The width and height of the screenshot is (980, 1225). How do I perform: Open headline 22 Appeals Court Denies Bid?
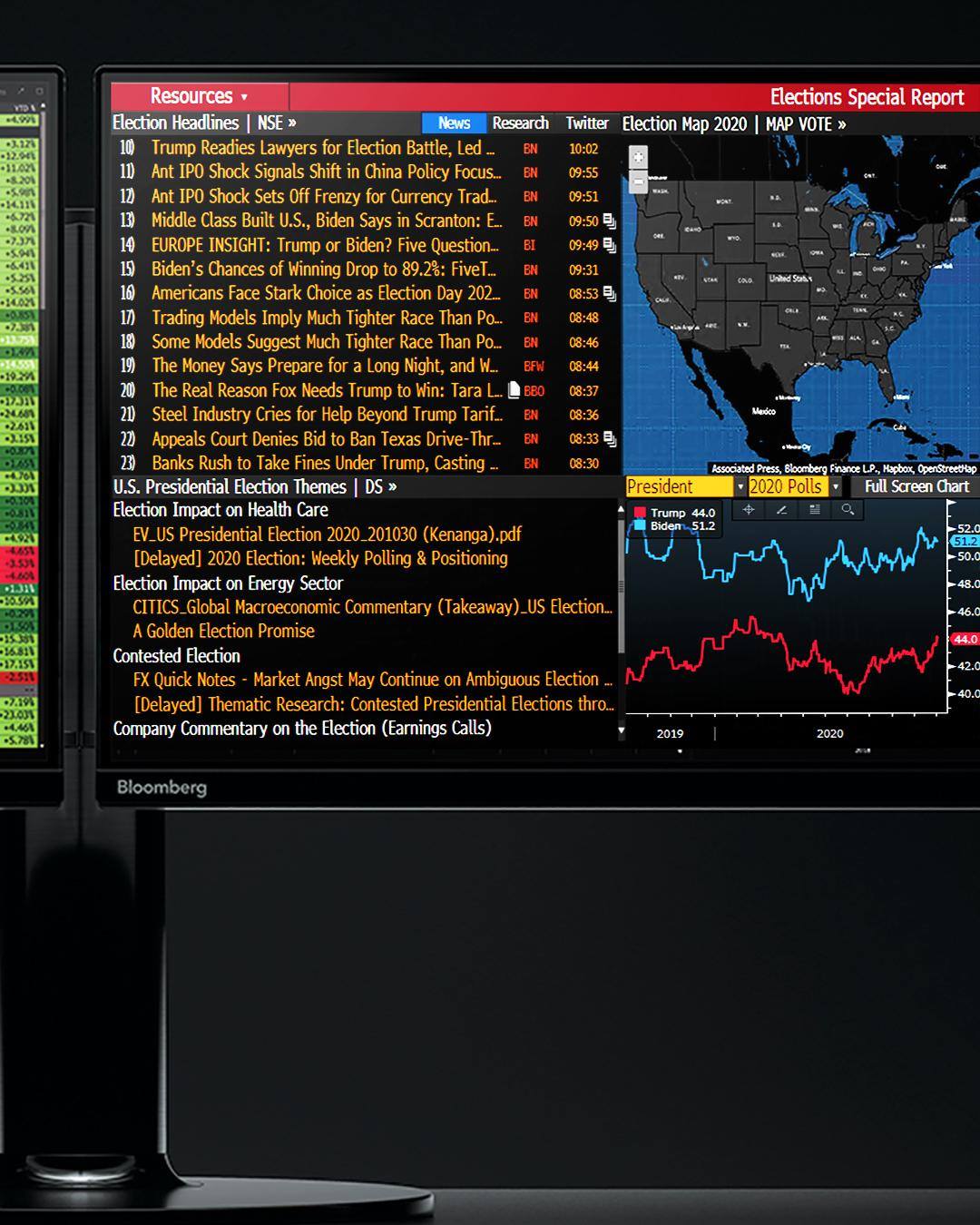point(326,439)
